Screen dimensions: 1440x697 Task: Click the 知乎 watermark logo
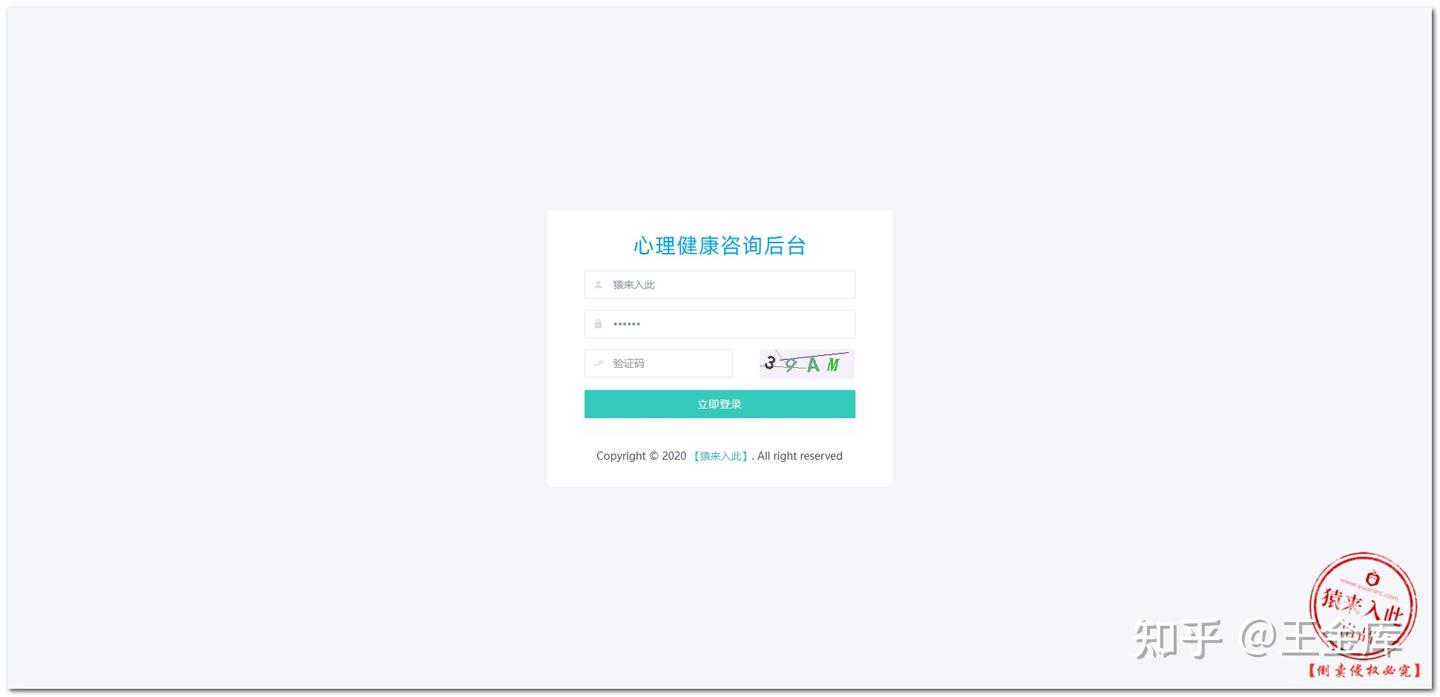tap(1179, 640)
